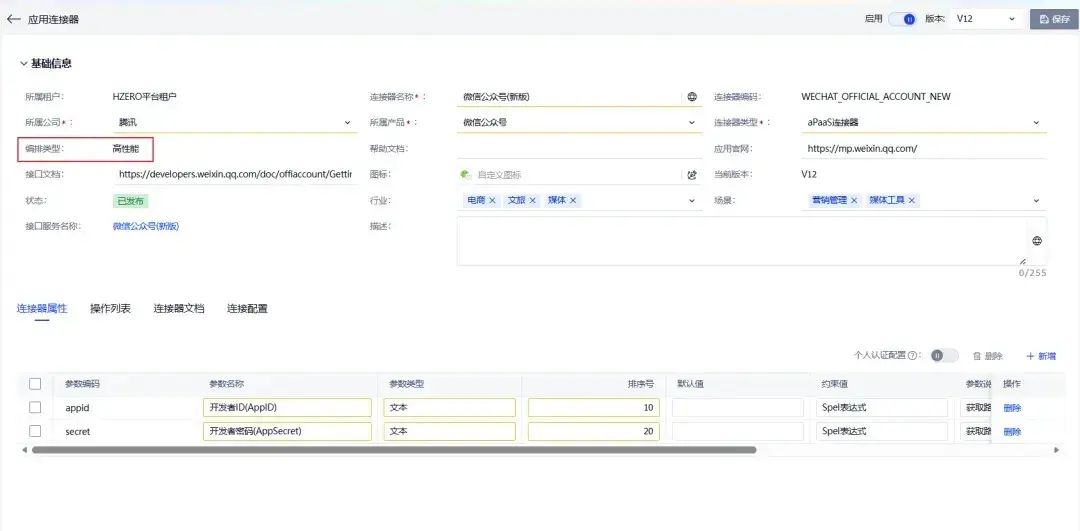This screenshot has width=1080, height=531.
Task: Remove the 文旅 industry tag
Action: 532,200
